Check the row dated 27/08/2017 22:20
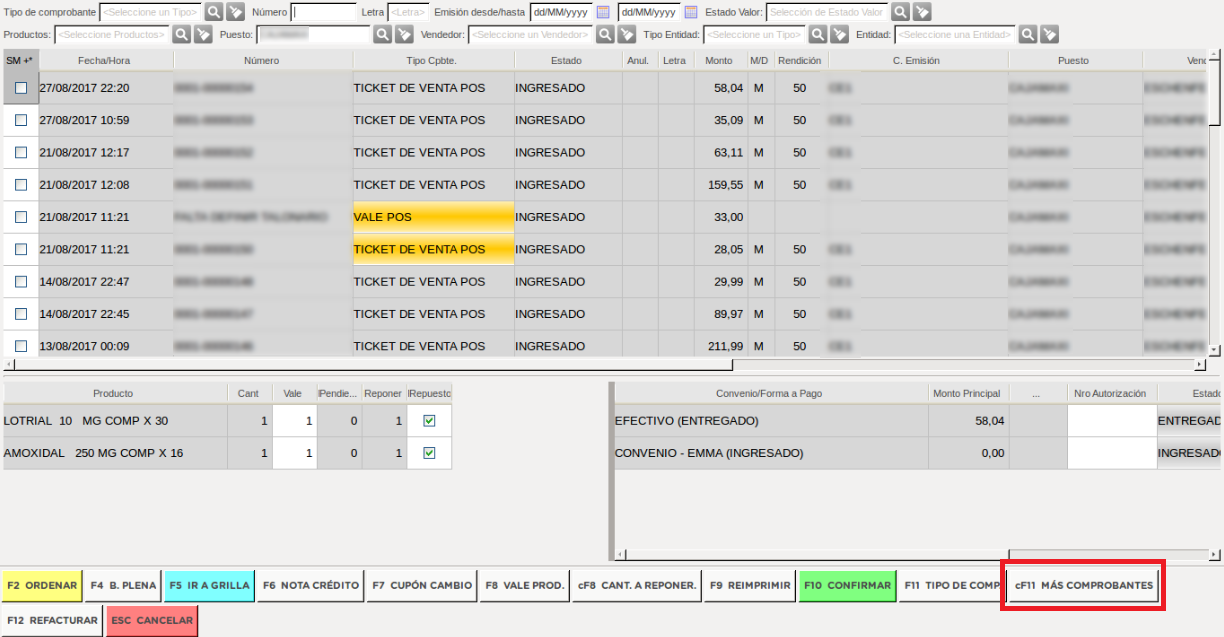The height and width of the screenshot is (637, 1224). coord(21,88)
